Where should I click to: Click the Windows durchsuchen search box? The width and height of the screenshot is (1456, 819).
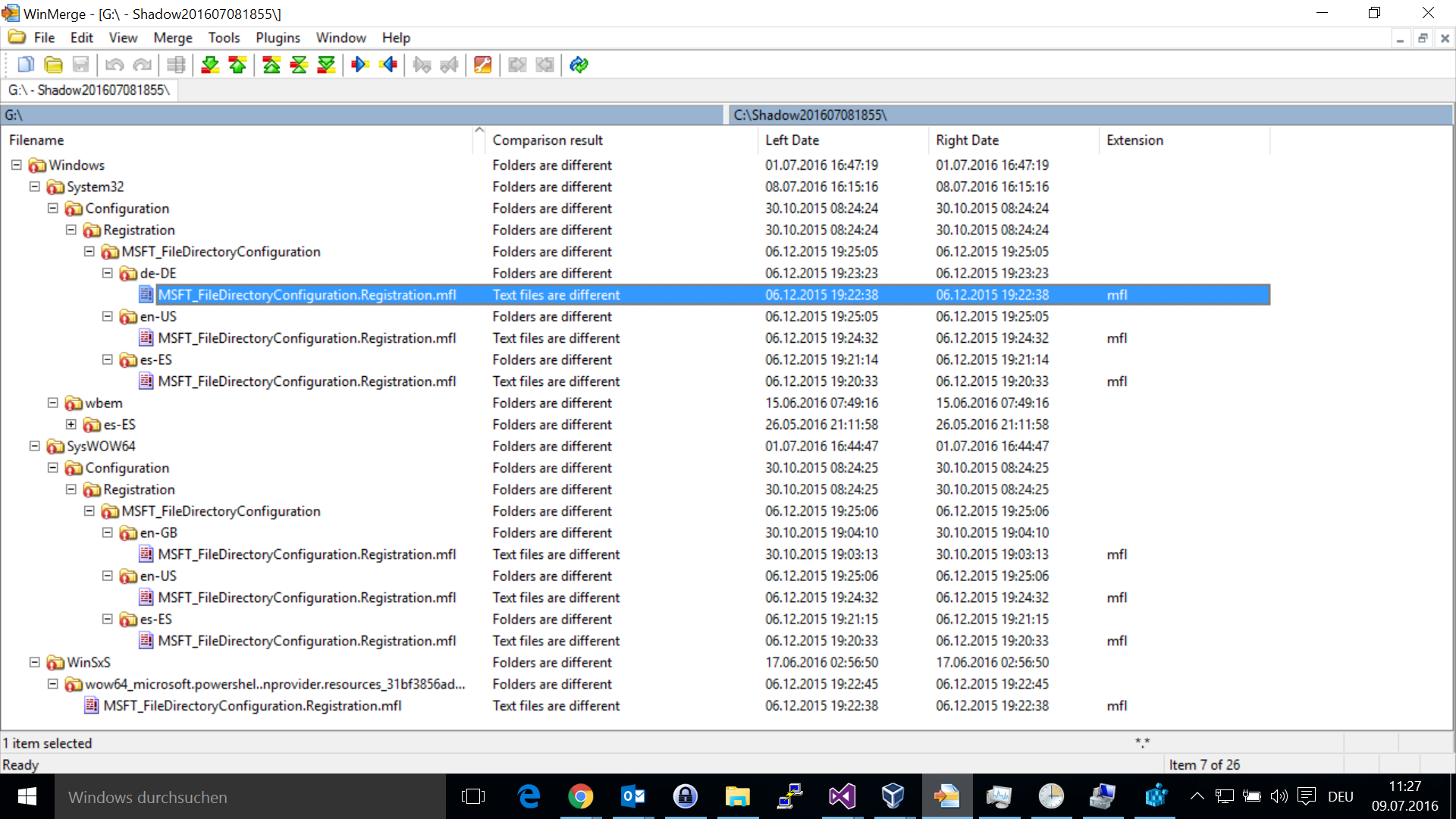tap(250, 797)
